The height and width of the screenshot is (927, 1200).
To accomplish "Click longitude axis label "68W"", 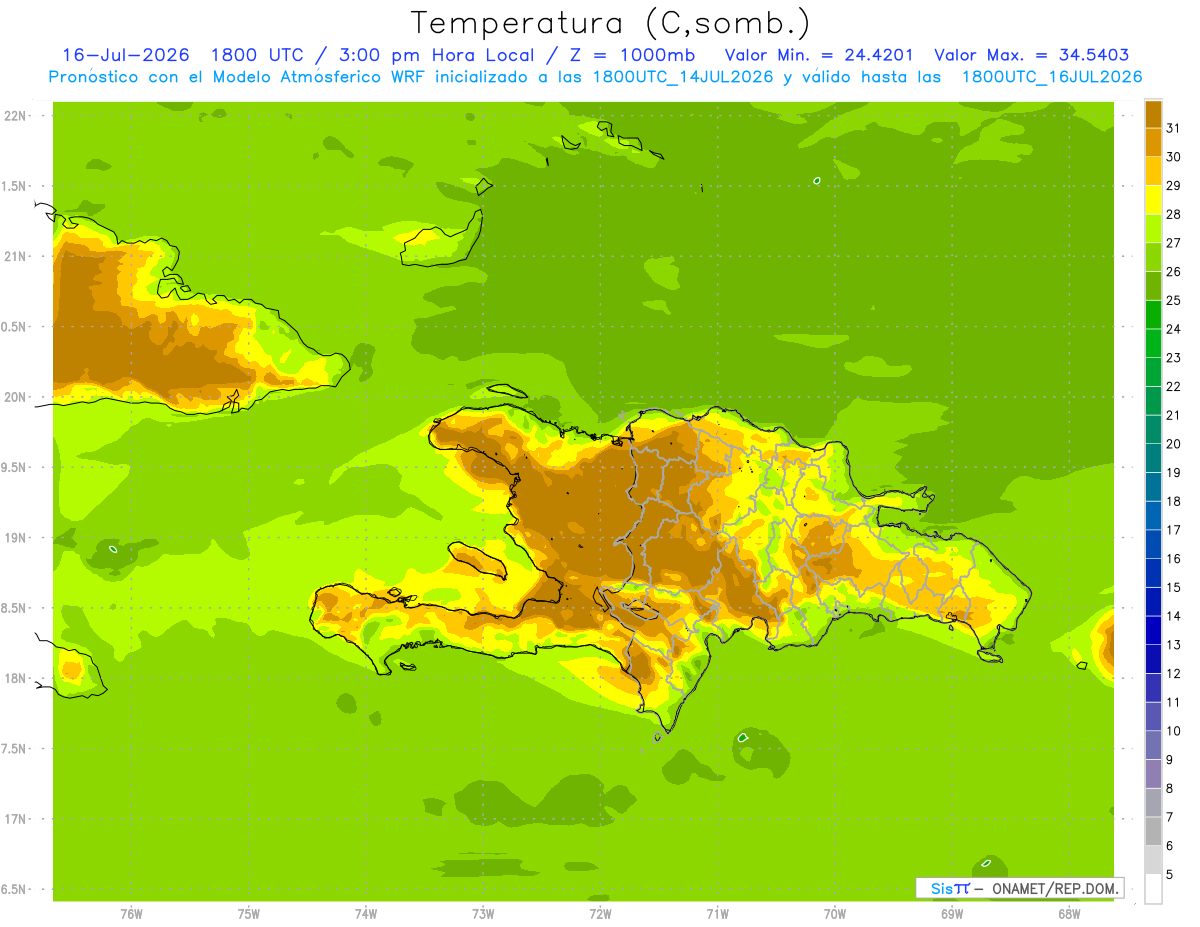I will (1069, 914).
